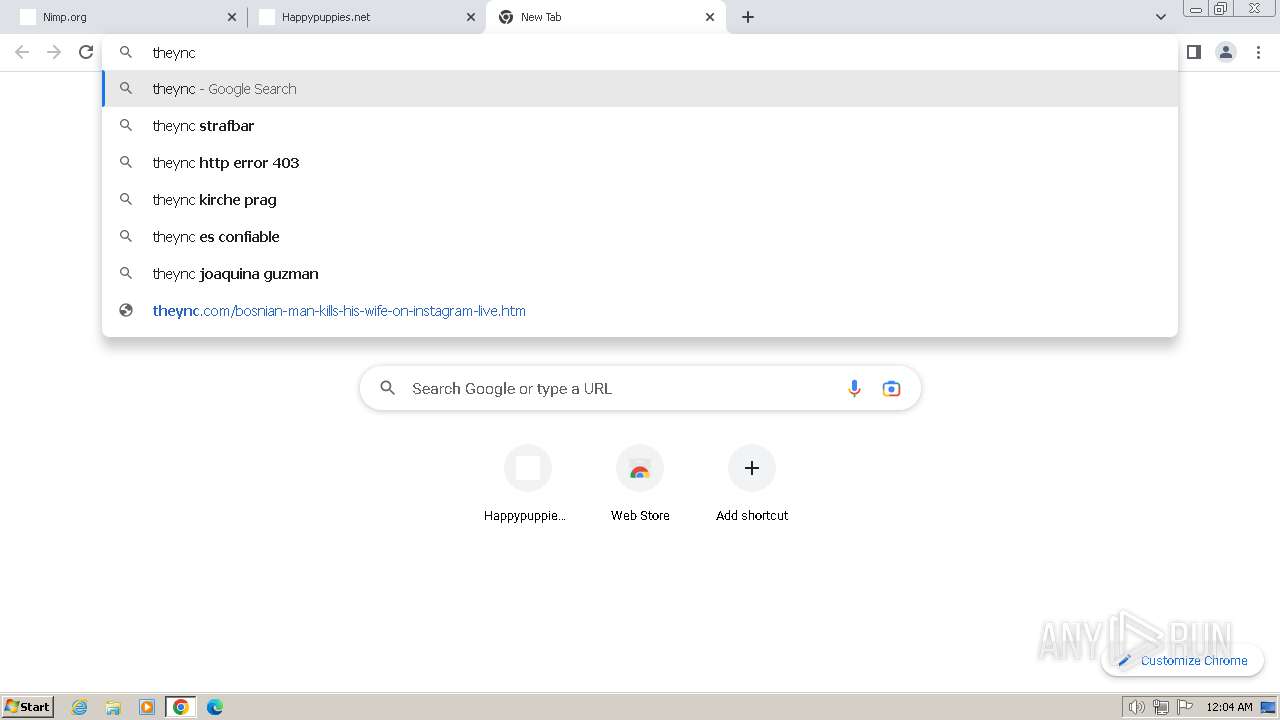This screenshot has height=720, width=1280.
Task: Click the 12:04 AM system clock
Action: tap(1229, 707)
